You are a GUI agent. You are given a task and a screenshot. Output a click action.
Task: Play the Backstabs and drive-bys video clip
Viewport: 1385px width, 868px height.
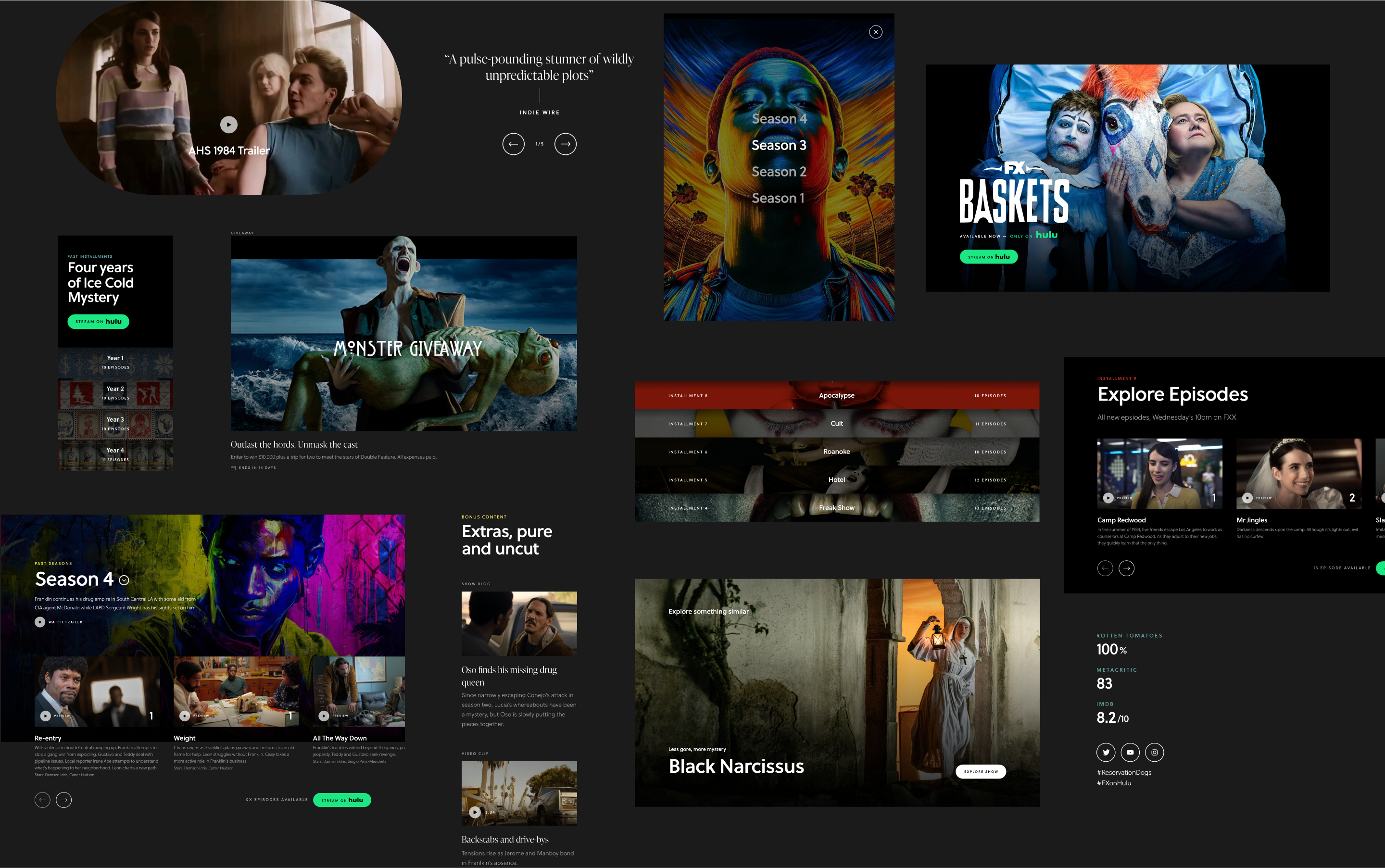(x=475, y=812)
